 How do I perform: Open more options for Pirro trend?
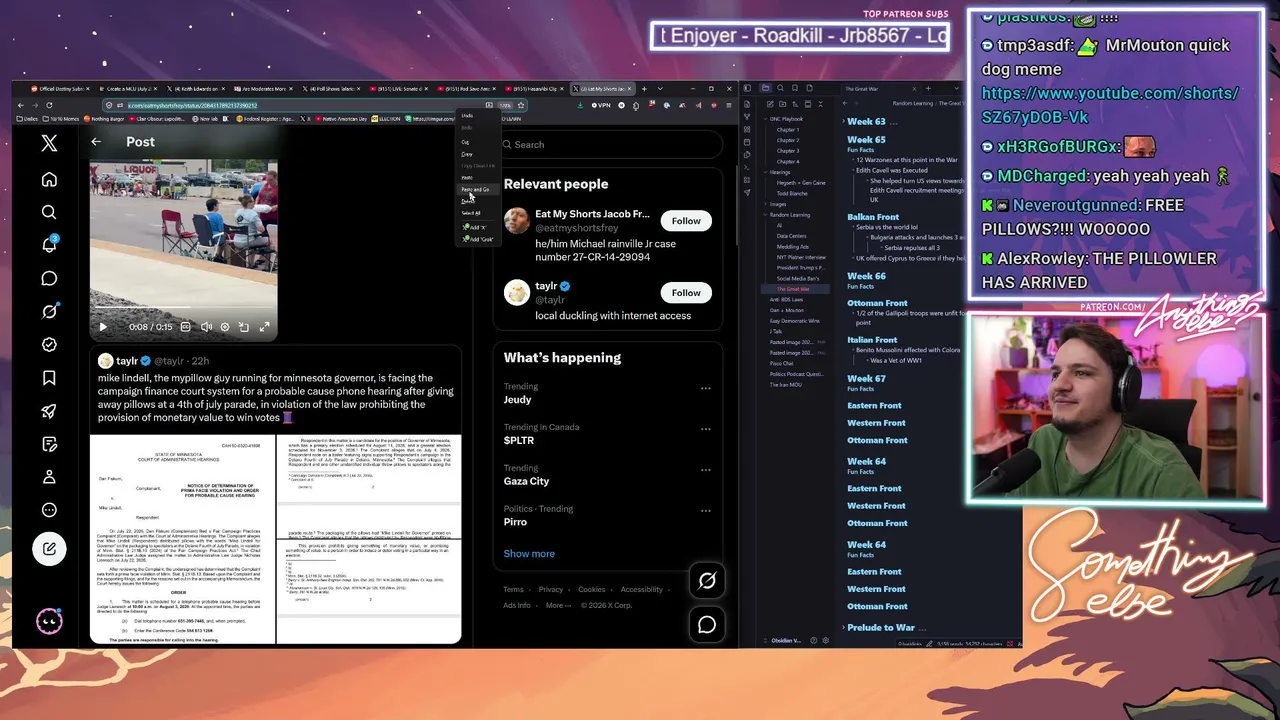pos(706,511)
